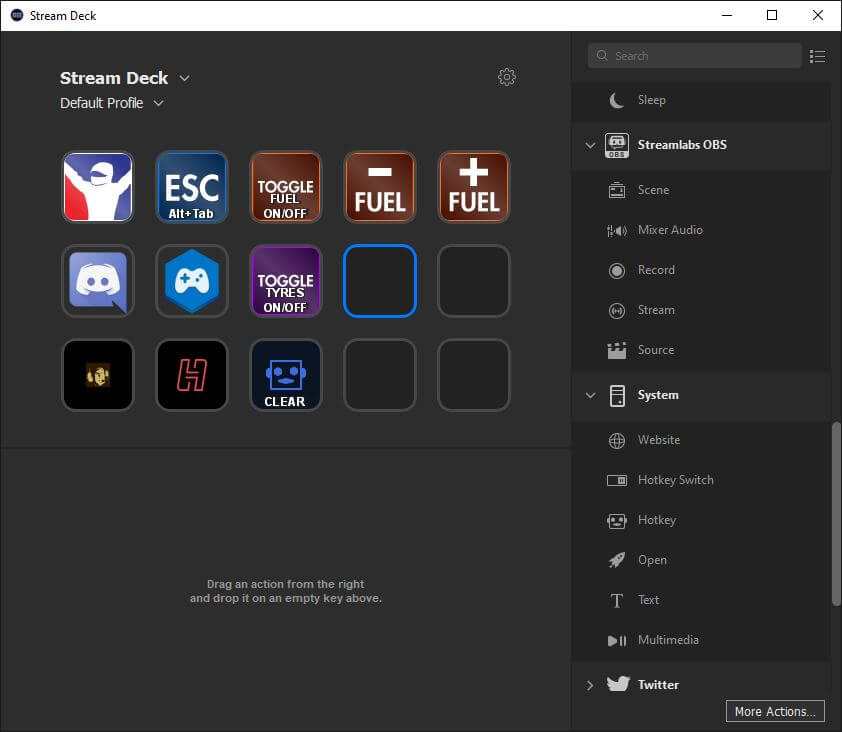842x732 pixels.
Task: Open the Stream Deck device dropdown
Action: (184, 78)
